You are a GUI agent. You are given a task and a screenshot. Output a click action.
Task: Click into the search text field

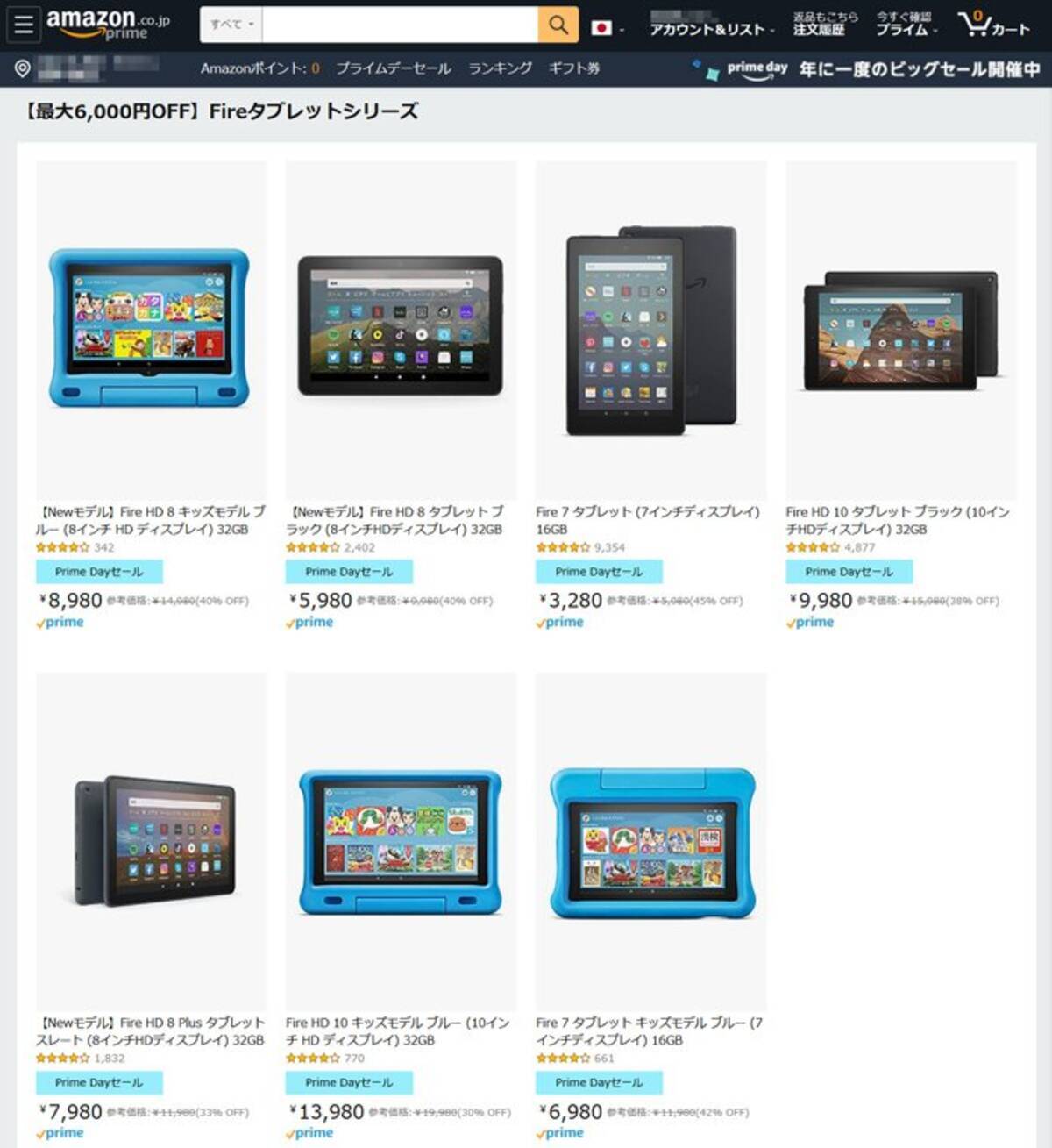(x=400, y=25)
